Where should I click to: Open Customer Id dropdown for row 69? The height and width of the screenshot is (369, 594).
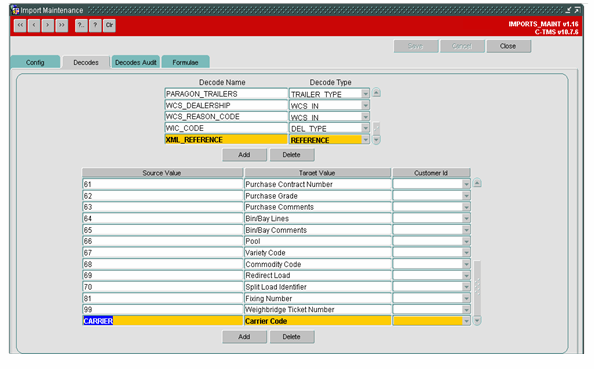coord(466,275)
